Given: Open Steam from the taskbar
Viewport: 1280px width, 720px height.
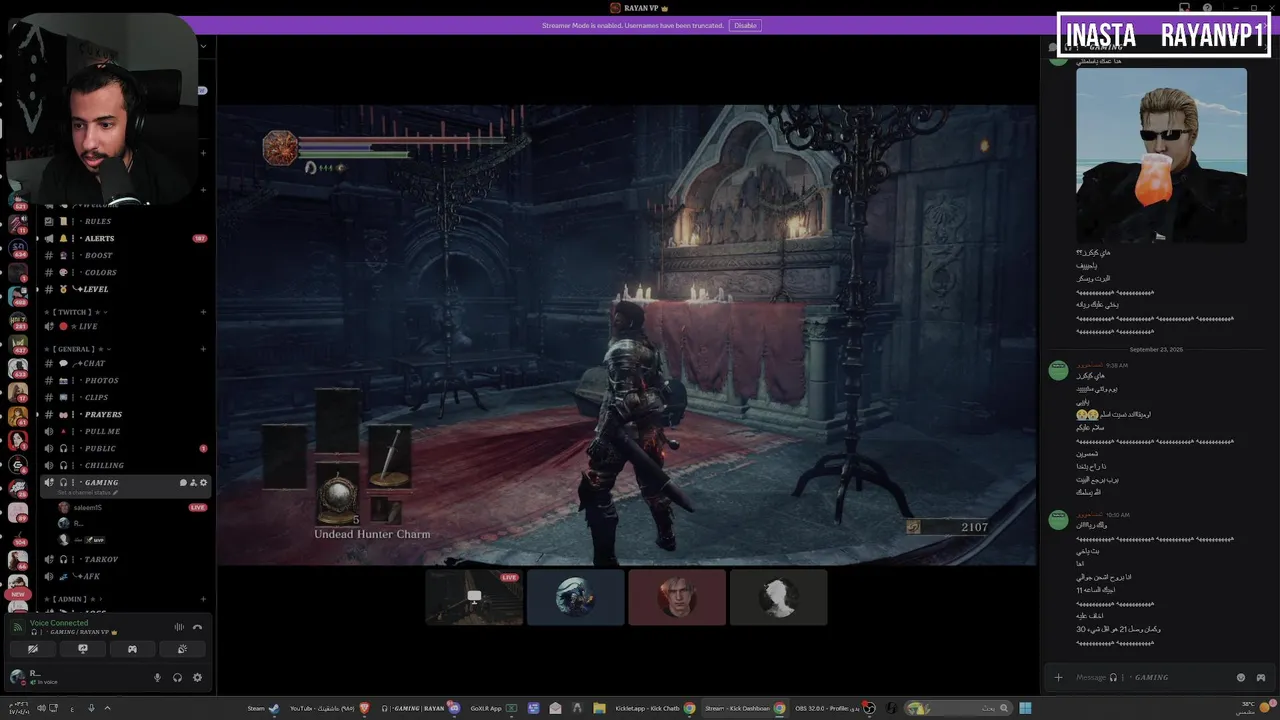Looking at the screenshot, I should 264,708.
